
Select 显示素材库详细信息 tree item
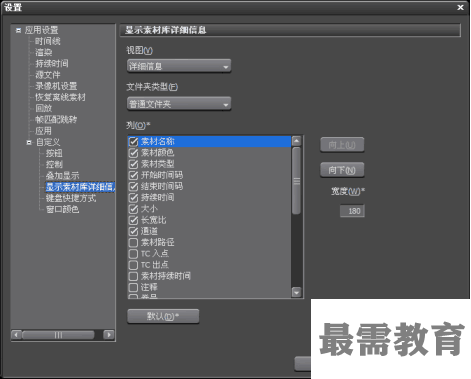[x=80, y=187]
